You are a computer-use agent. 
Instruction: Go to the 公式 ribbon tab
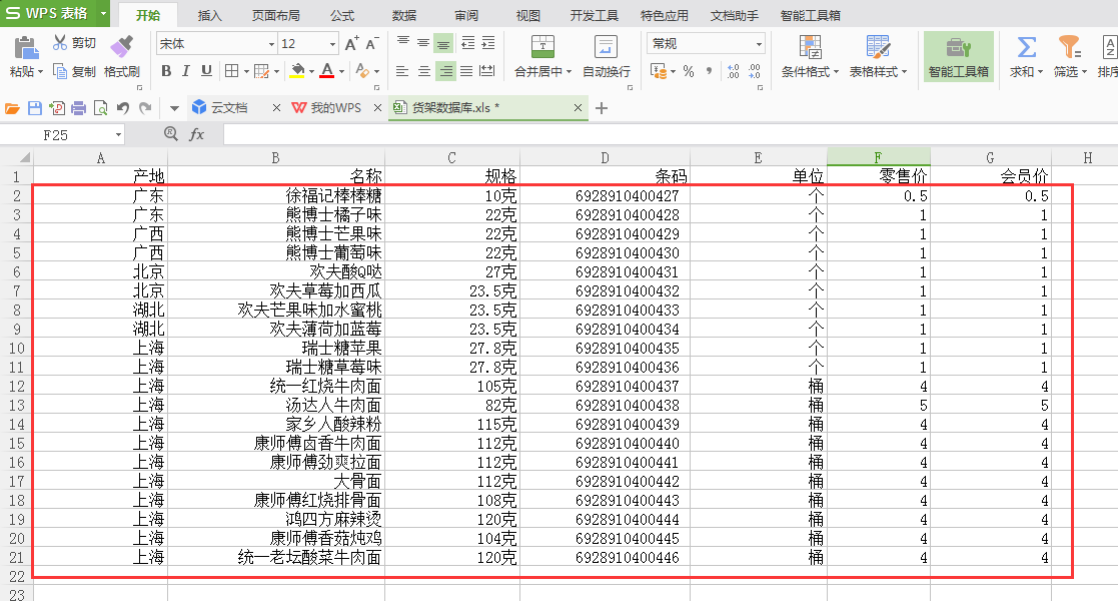click(343, 15)
